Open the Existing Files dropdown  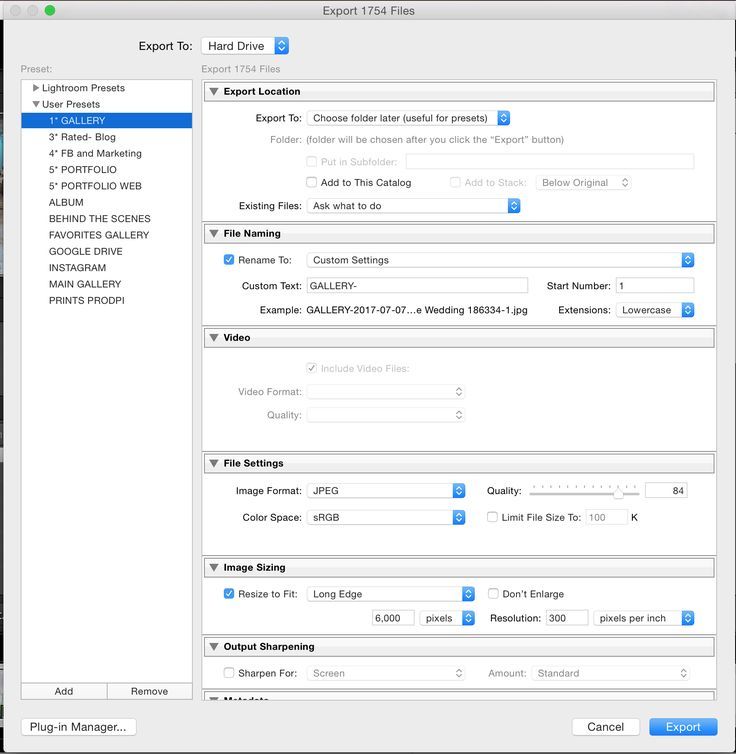click(413, 206)
